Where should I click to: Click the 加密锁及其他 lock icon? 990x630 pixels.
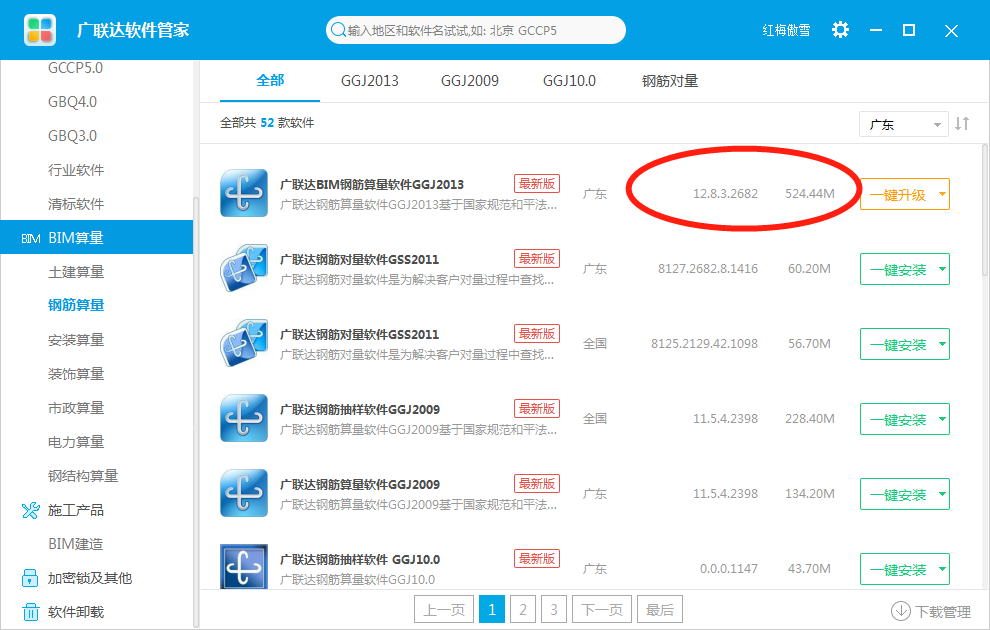click(x=30, y=578)
